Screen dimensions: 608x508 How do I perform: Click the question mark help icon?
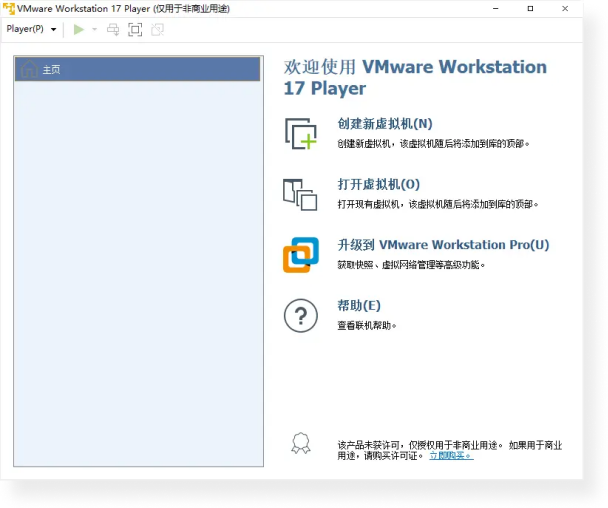300,316
